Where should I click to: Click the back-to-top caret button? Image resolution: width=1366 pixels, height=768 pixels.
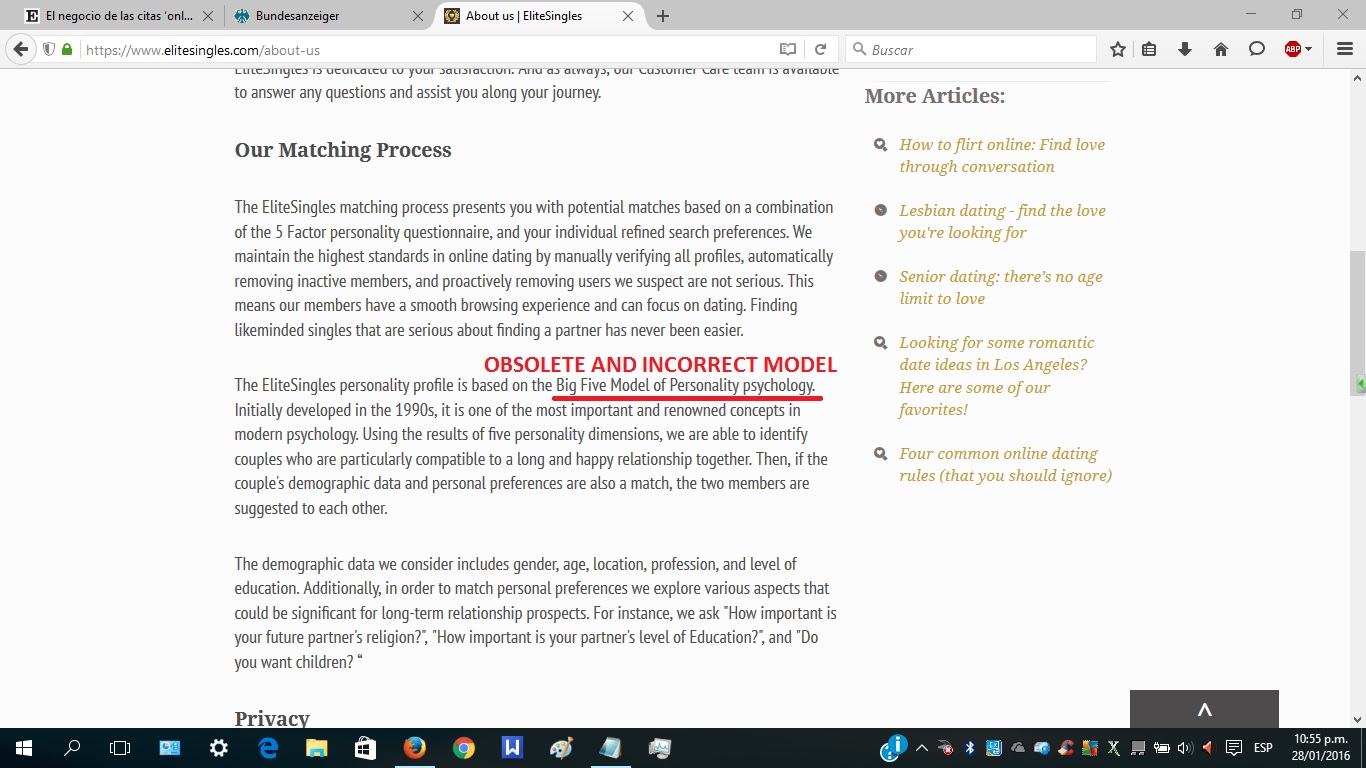[1204, 709]
